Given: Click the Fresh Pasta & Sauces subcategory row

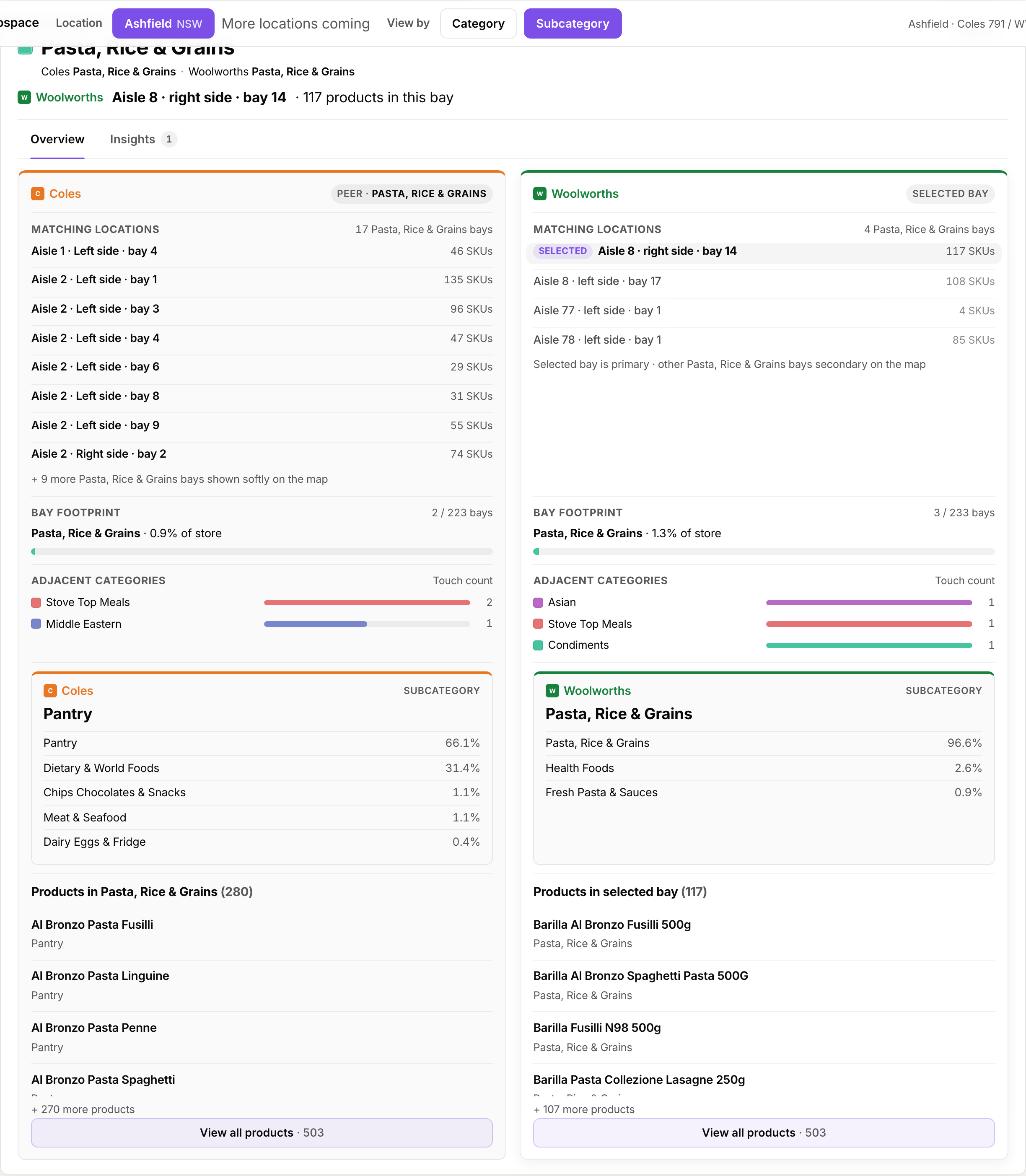Looking at the screenshot, I should [764, 793].
